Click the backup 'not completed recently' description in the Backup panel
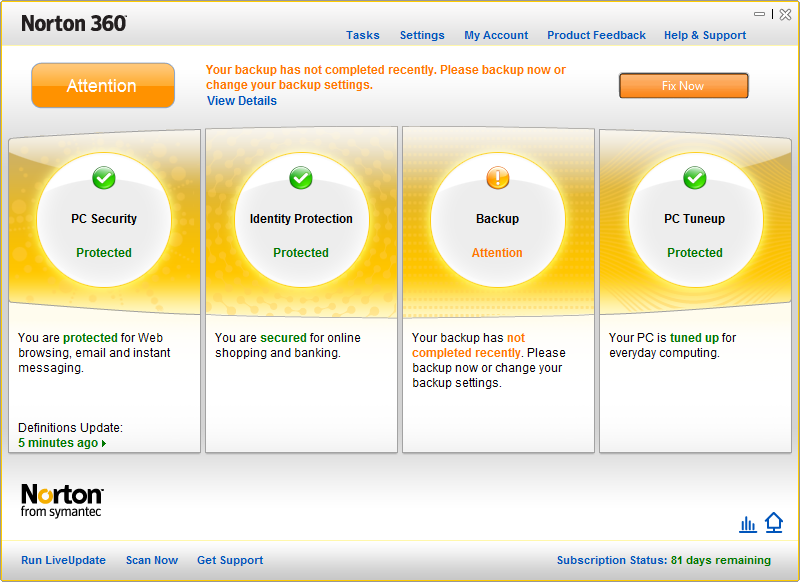The height and width of the screenshot is (582, 800). 489,360
